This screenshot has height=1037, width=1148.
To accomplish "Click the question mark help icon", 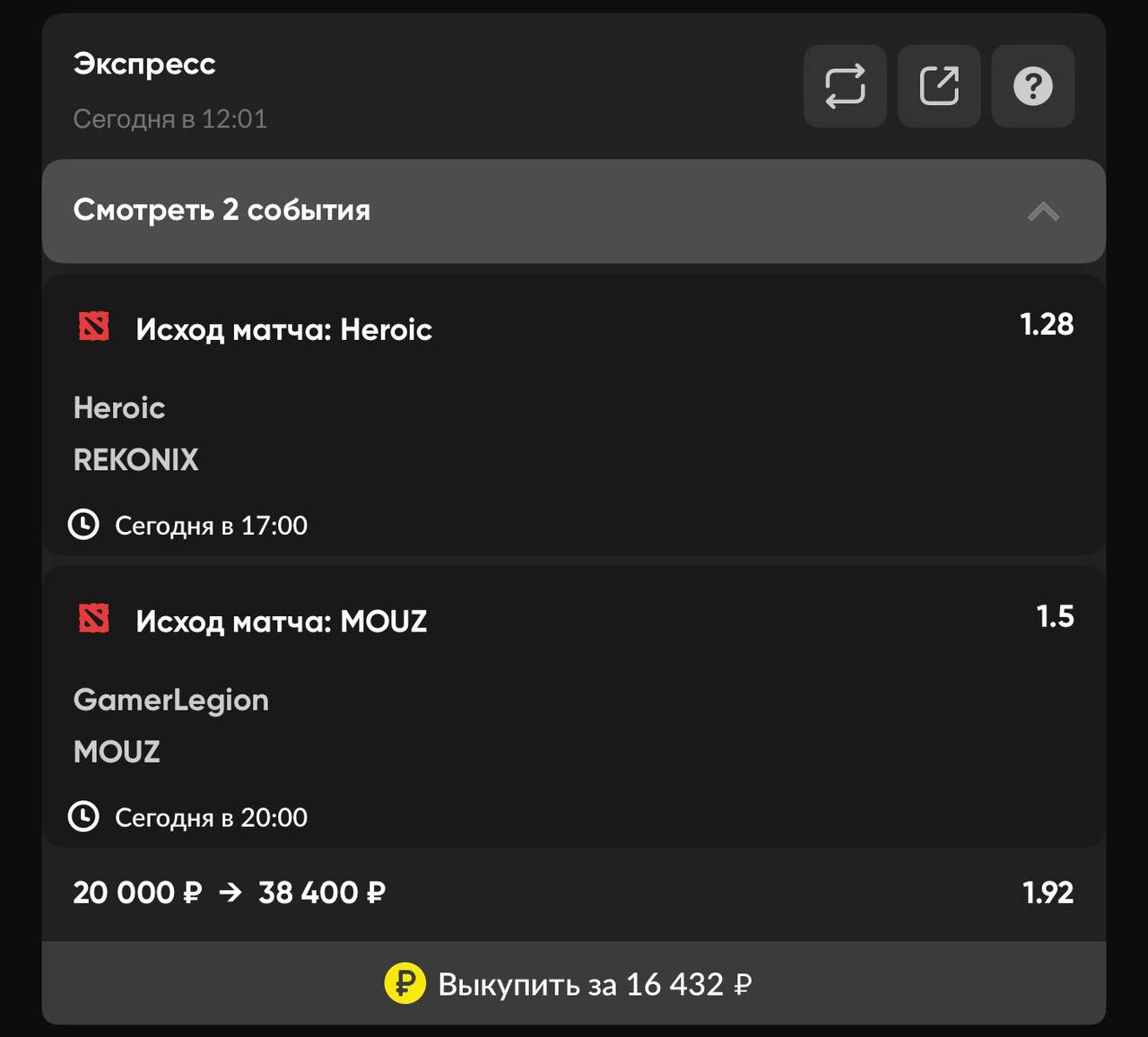I will point(1032,86).
